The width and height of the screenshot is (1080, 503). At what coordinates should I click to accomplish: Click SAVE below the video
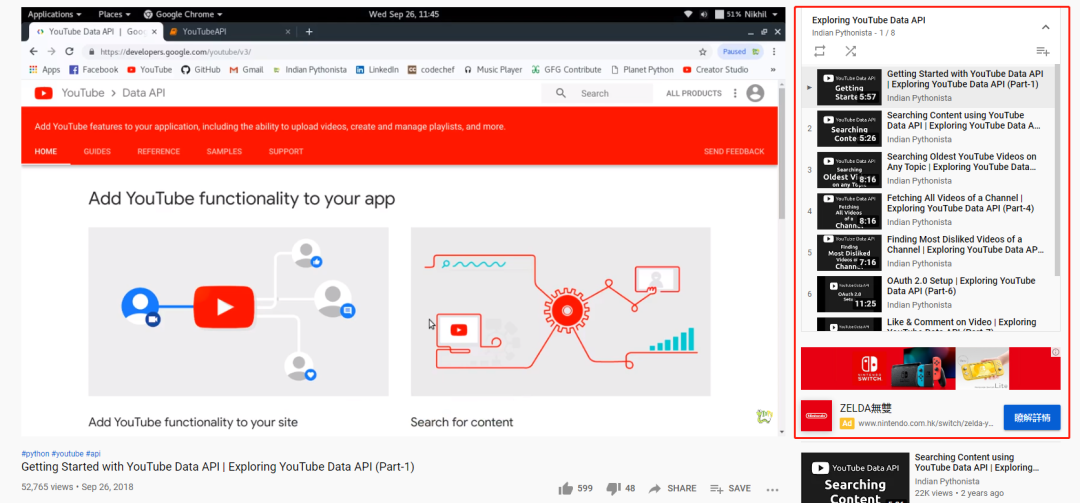coord(731,489)
